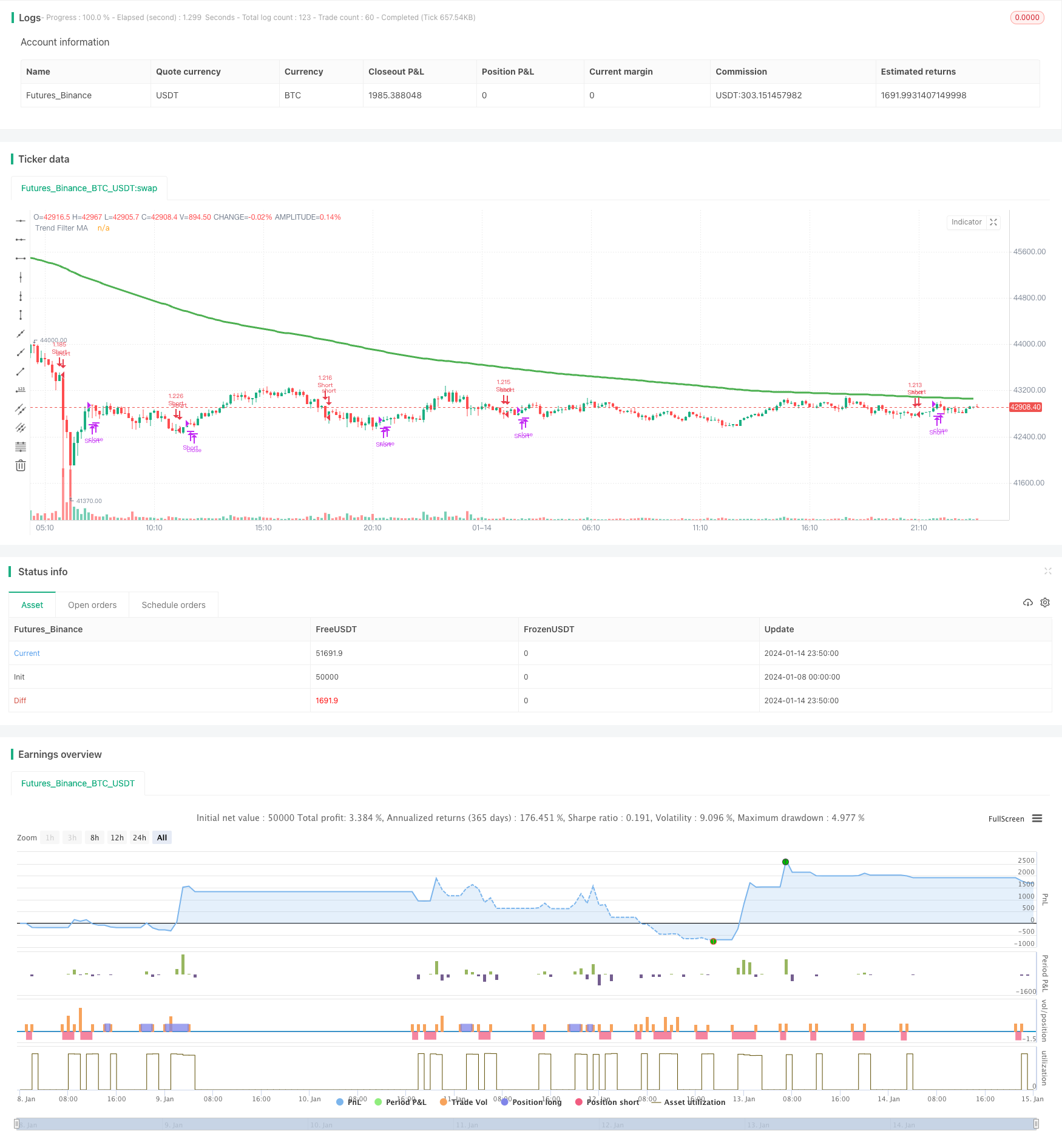This screenshot has height=1148, width=1062.
Task: Switch to the Schedule orders tab
Action: click(x=174, y=605)
